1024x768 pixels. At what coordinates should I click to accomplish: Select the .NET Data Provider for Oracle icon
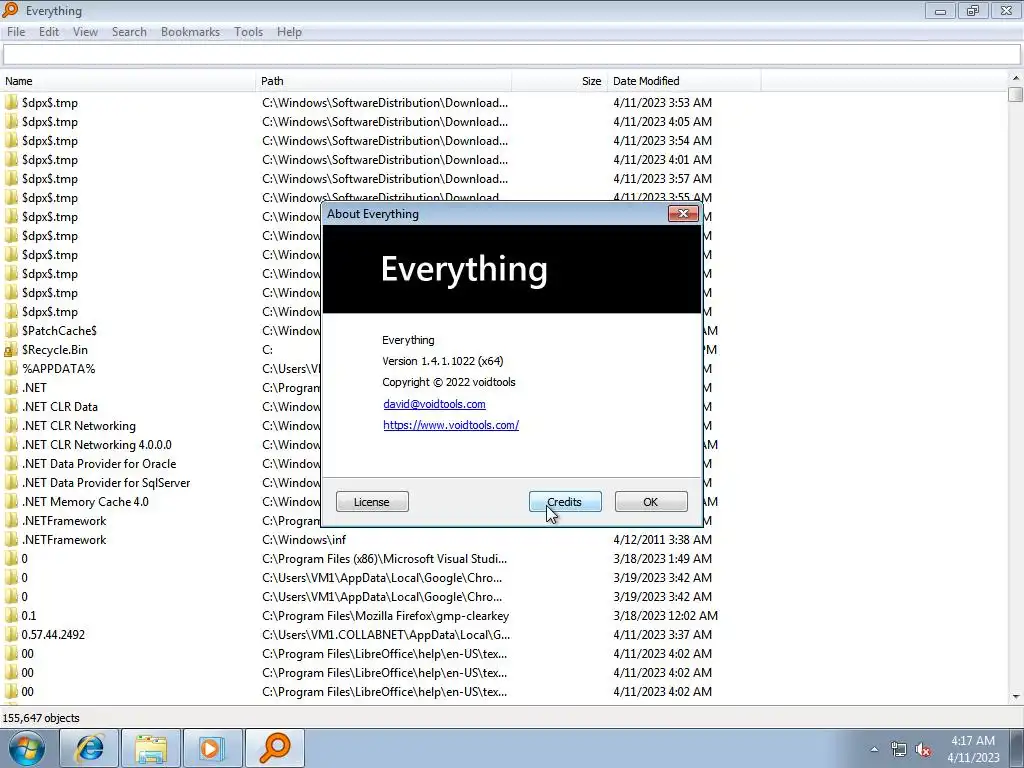pyautogui.click(x=11, y=464)
